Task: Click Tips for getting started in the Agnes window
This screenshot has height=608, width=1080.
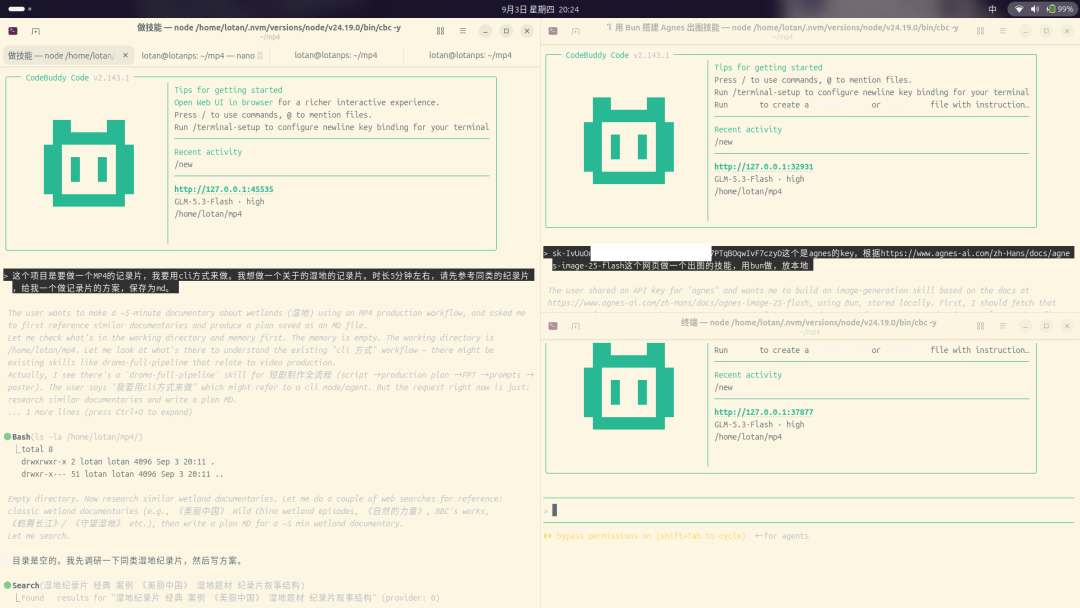Action: pos(768,67)
